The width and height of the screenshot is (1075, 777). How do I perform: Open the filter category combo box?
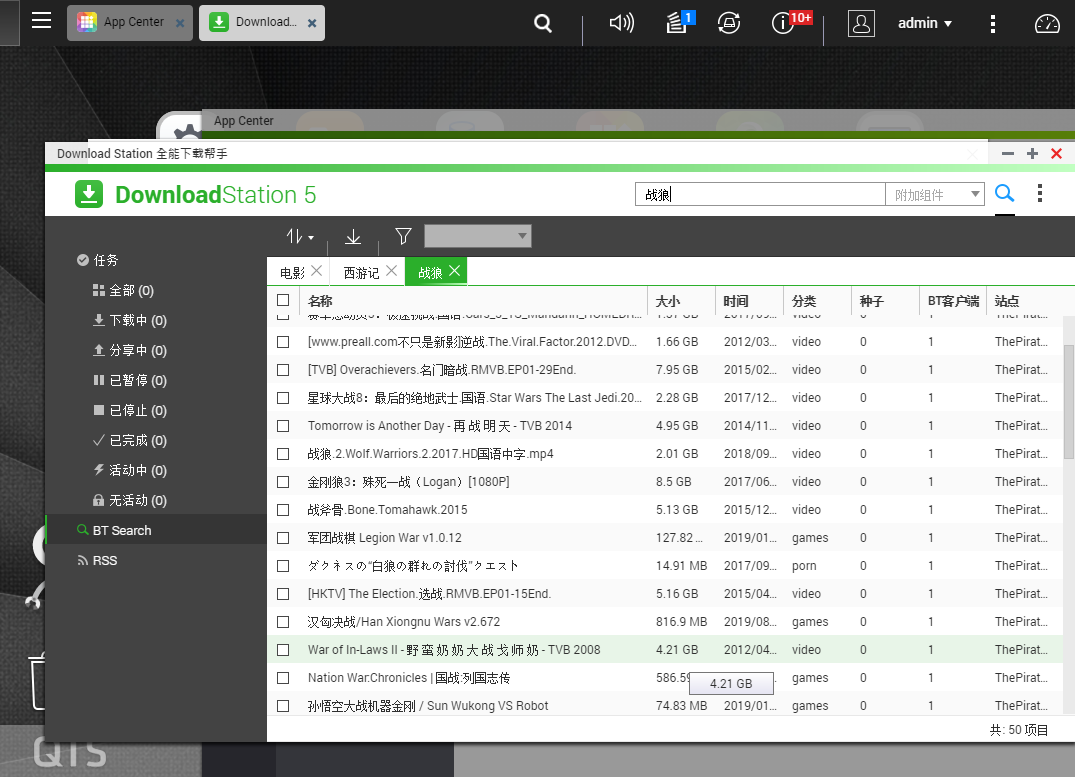478,236
